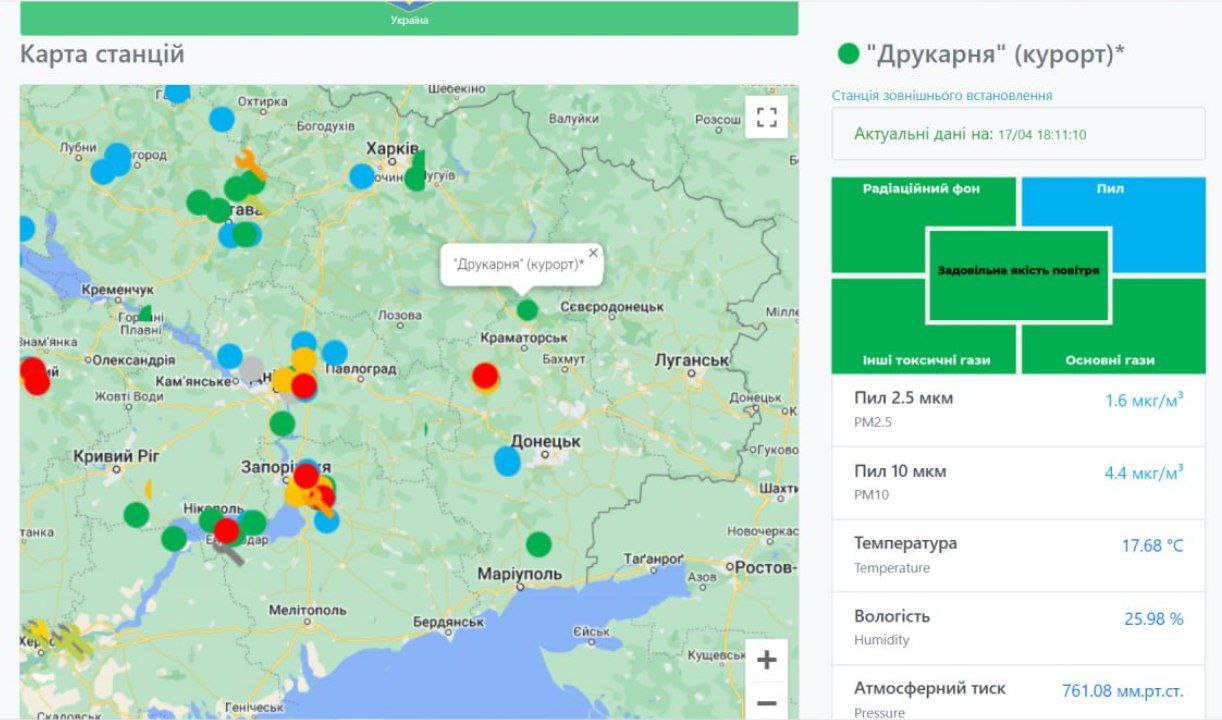Click the 1.6 мкг/м³ value
1222x720 pixels.
pyautogui.click(x=1144, y=400)
